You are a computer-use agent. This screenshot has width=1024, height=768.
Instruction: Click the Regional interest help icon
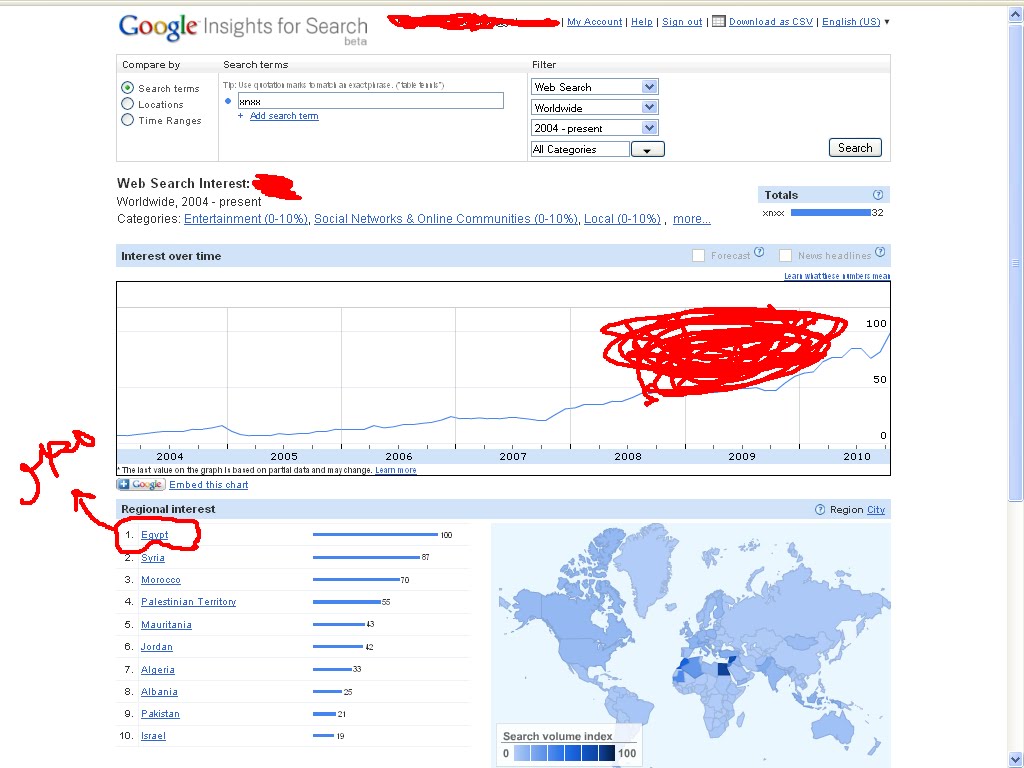tap(820, 509)
